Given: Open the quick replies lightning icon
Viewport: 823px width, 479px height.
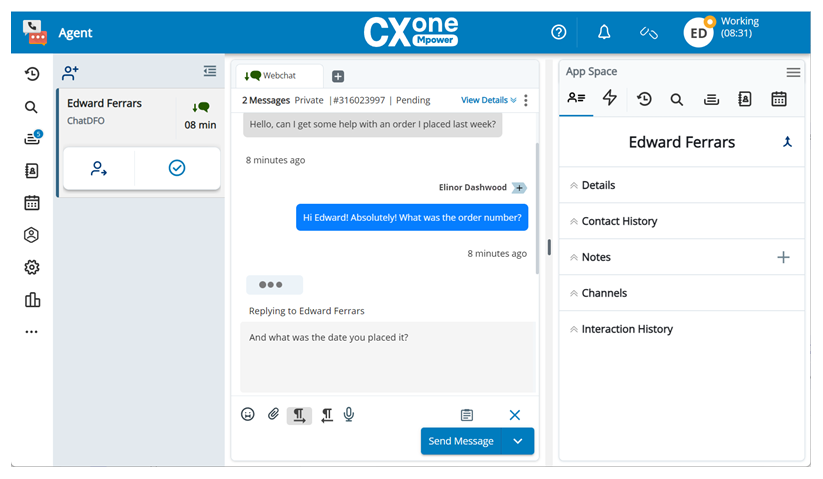Looking at the screenshot, I should (x=609, y=98).
